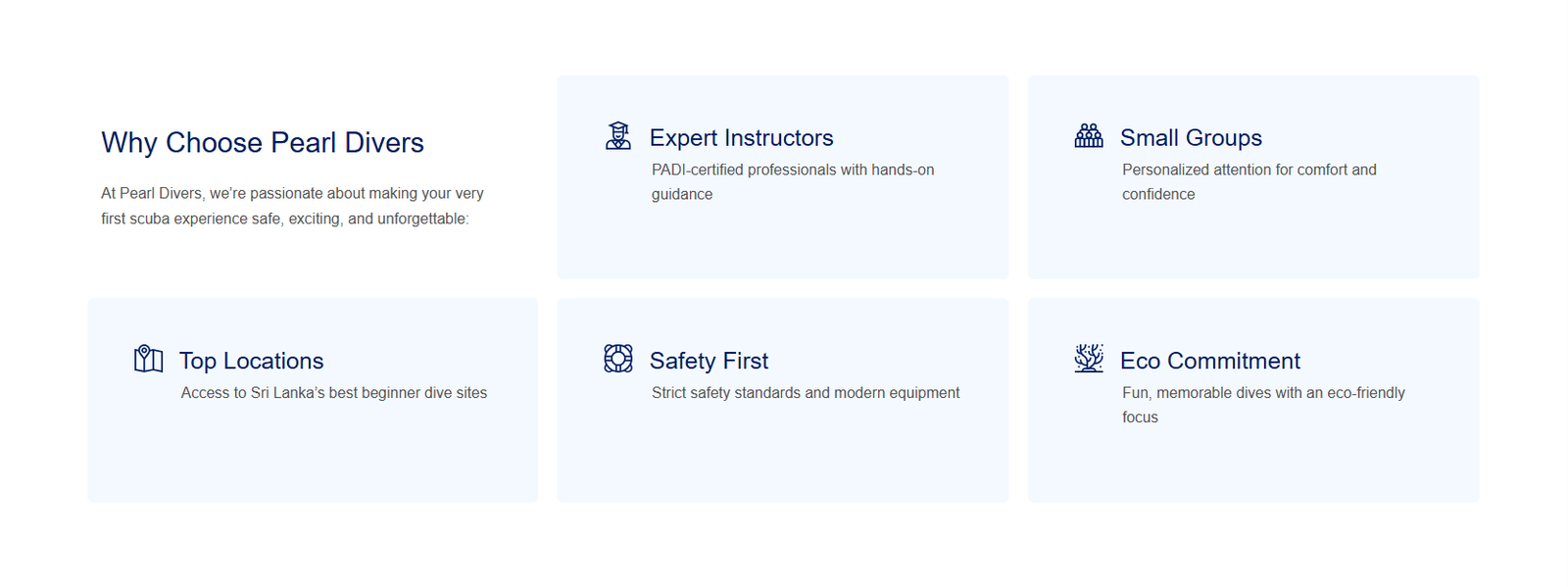Image resolution: width=1568 pixels, height=587 pixels.
Task: Select the Eco Commitment heading
Action: click(1209, 361)
